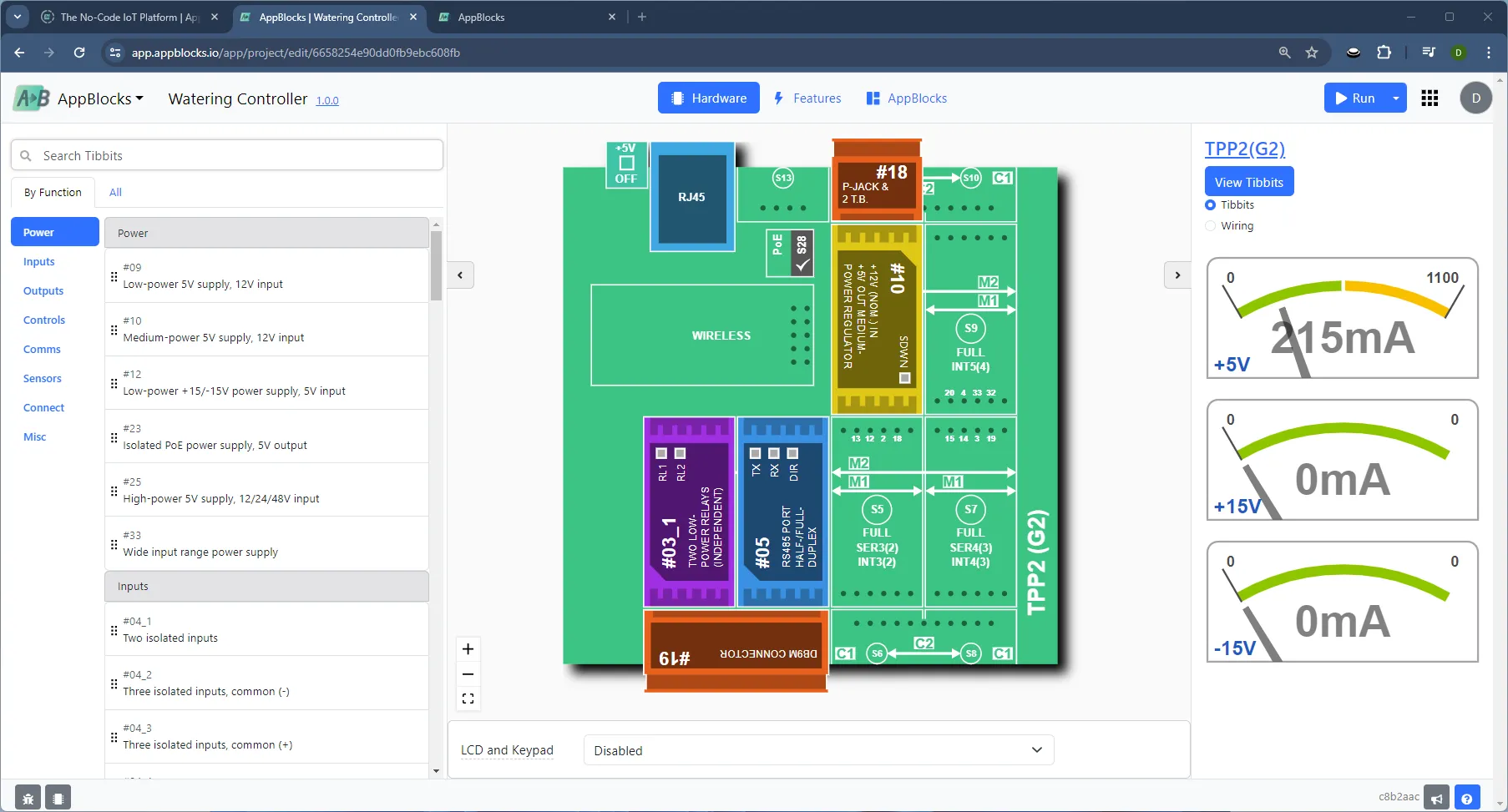Image resolution: width=1508 pixels, height=812 pixels.
Task: Click the View Tibbits button
Action: coord(1249,182)
